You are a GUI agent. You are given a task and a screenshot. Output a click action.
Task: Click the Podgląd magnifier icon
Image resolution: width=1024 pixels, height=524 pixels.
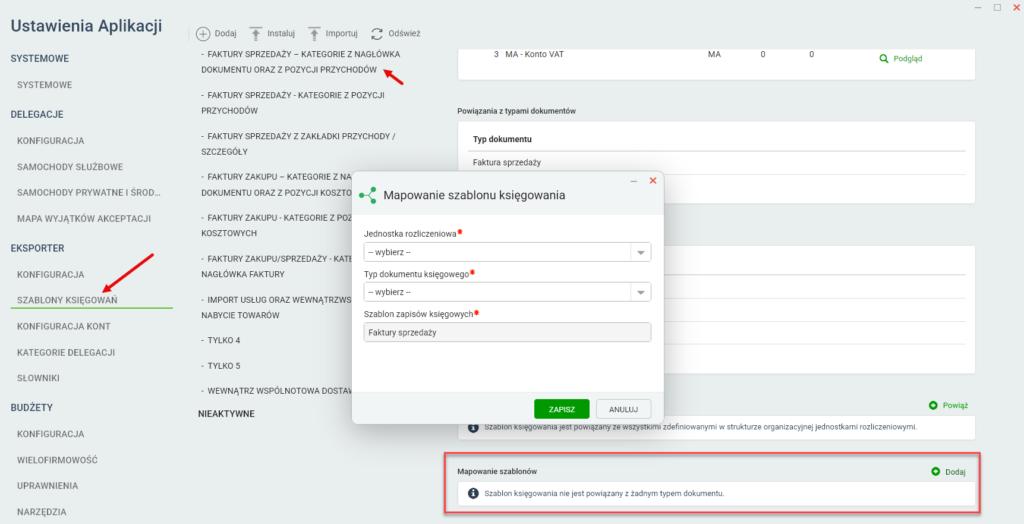point(884,59)
